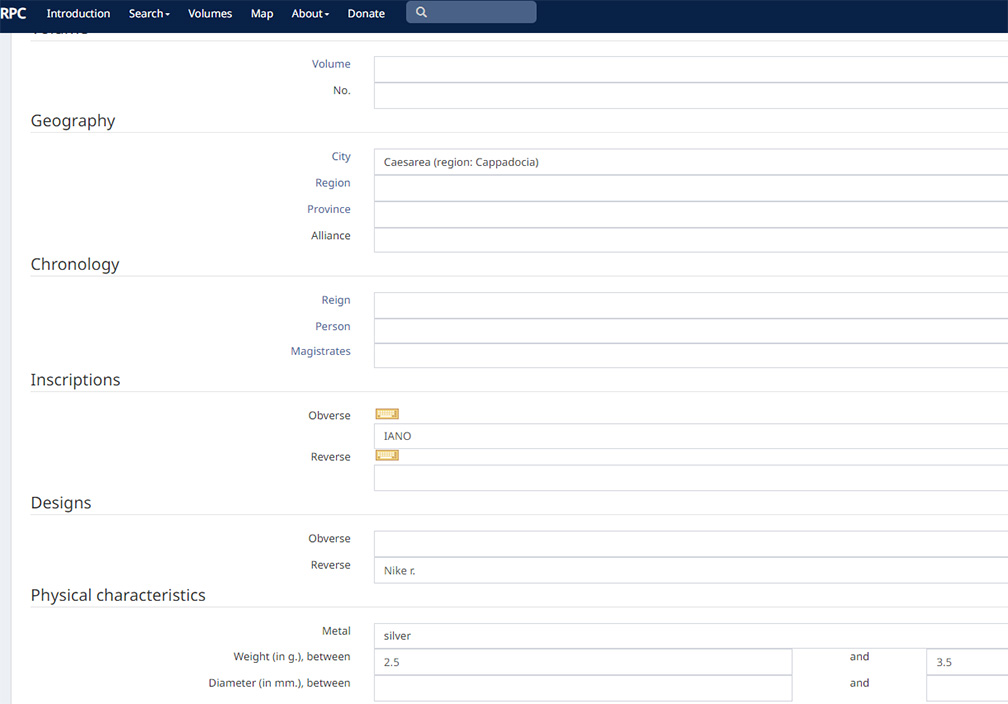Click the Designs section heading
Viewport: 1008px width, 704px height.
coord(61,503)
